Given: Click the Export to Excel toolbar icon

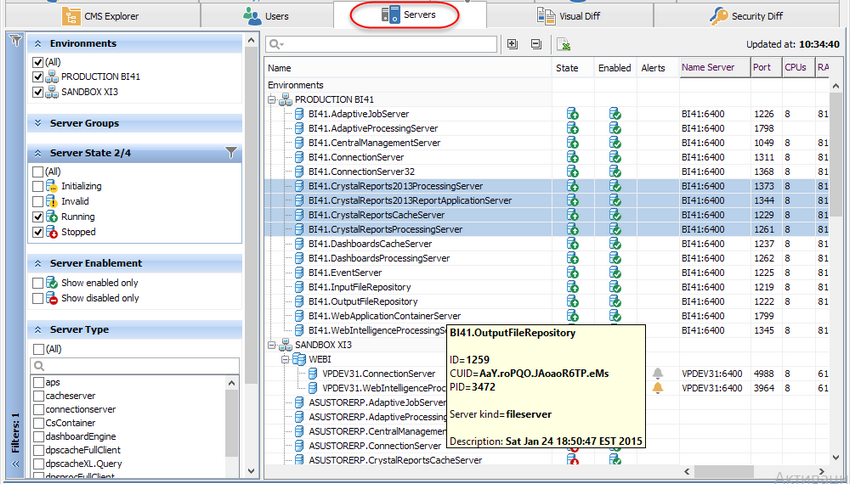Looking at the screenshot, I should tap(563, 44).
